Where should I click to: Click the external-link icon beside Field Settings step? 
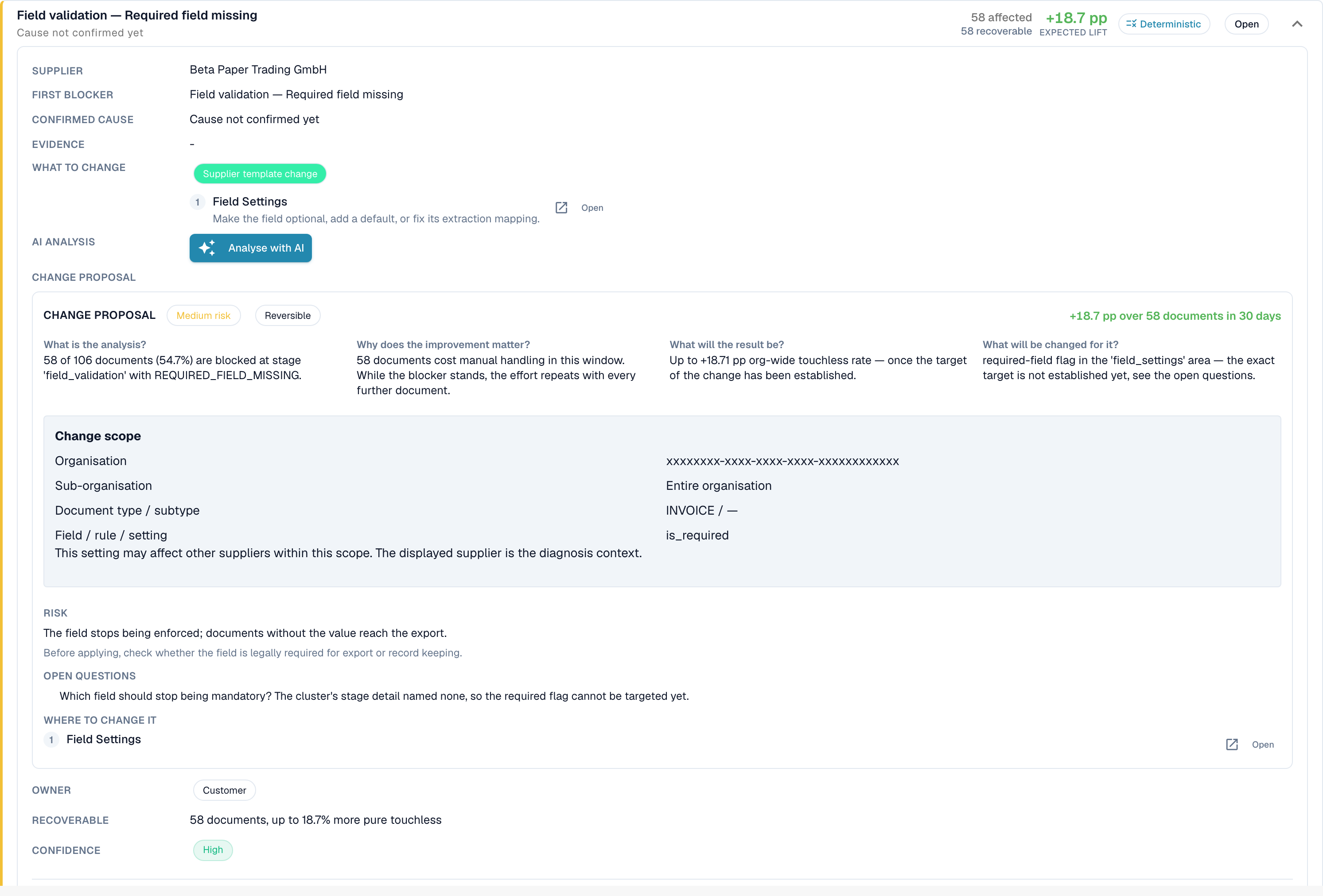click(x=561, y=208)
